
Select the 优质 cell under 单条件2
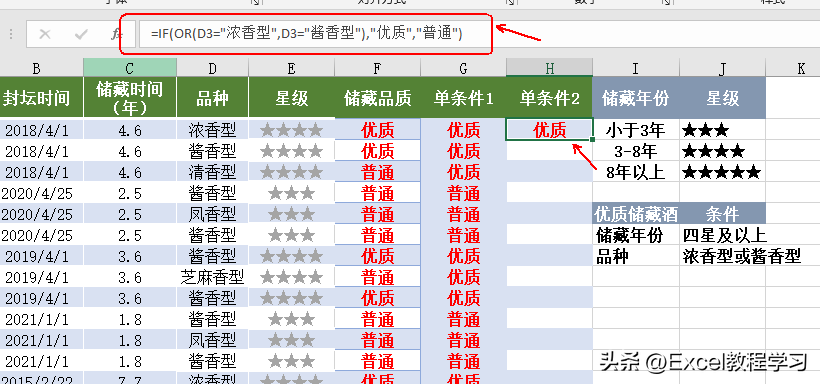tap(549, 129)
